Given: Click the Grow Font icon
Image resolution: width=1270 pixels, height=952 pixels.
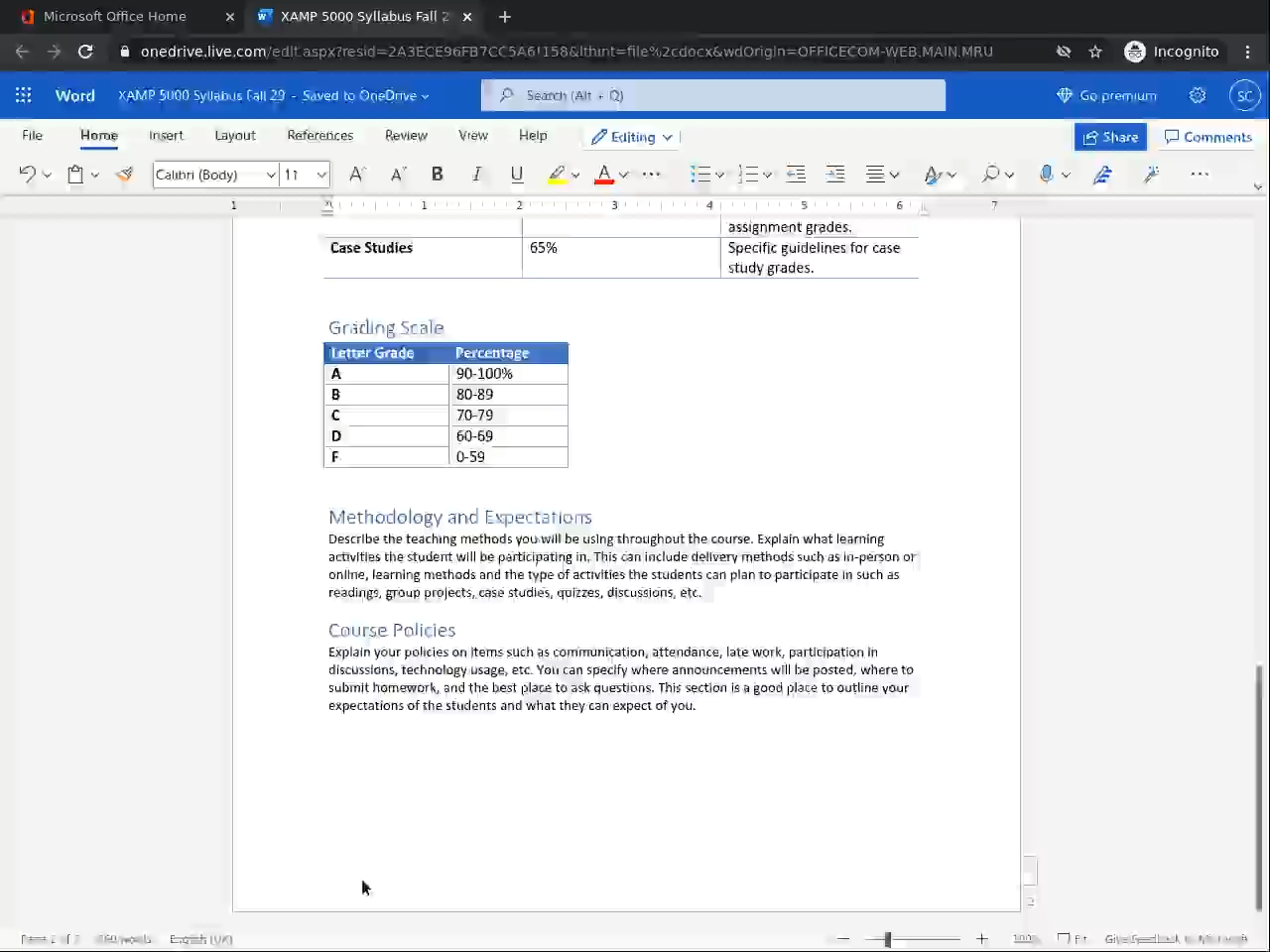Looking at the screenshot, I should [x=357, y=175].
